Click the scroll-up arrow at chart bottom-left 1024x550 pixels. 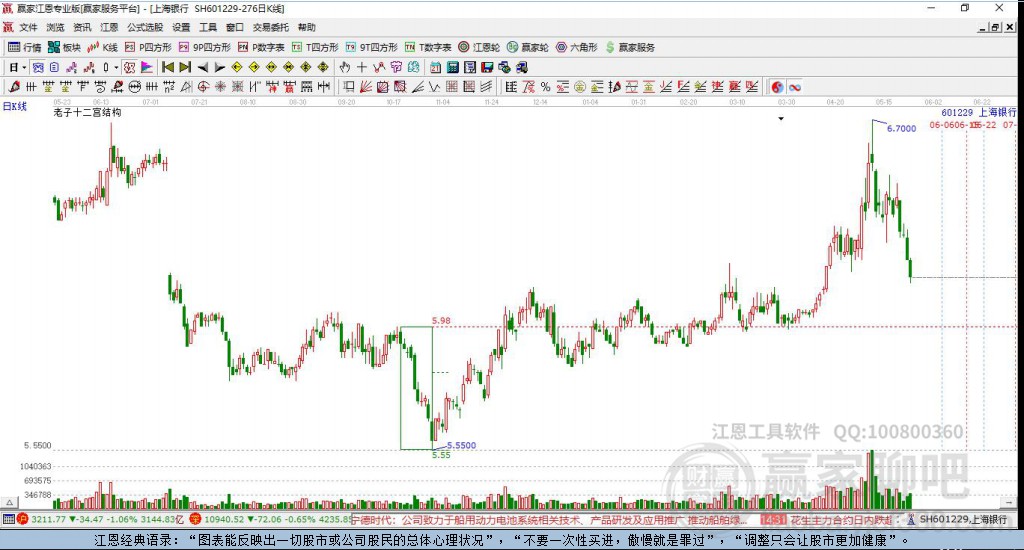coord(8,502)
